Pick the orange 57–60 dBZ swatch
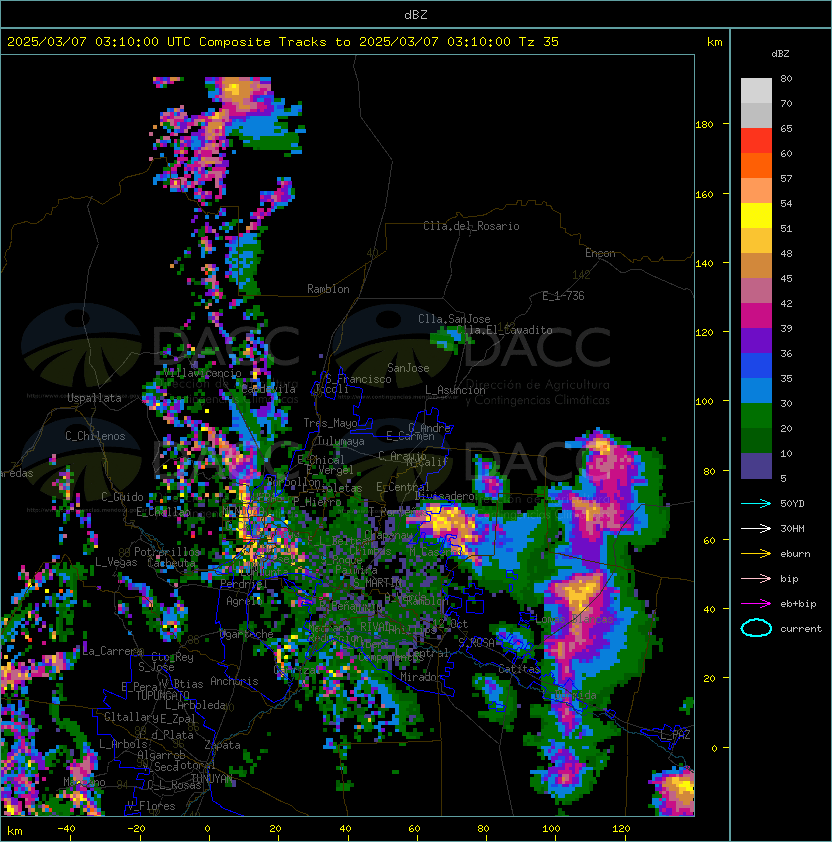 click(756, 166)
